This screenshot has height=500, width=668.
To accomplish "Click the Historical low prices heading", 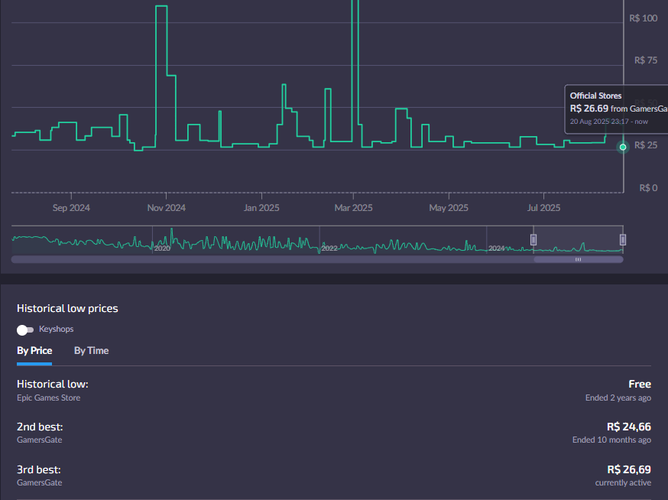I will pyautogui.click(x=67, y=308).
